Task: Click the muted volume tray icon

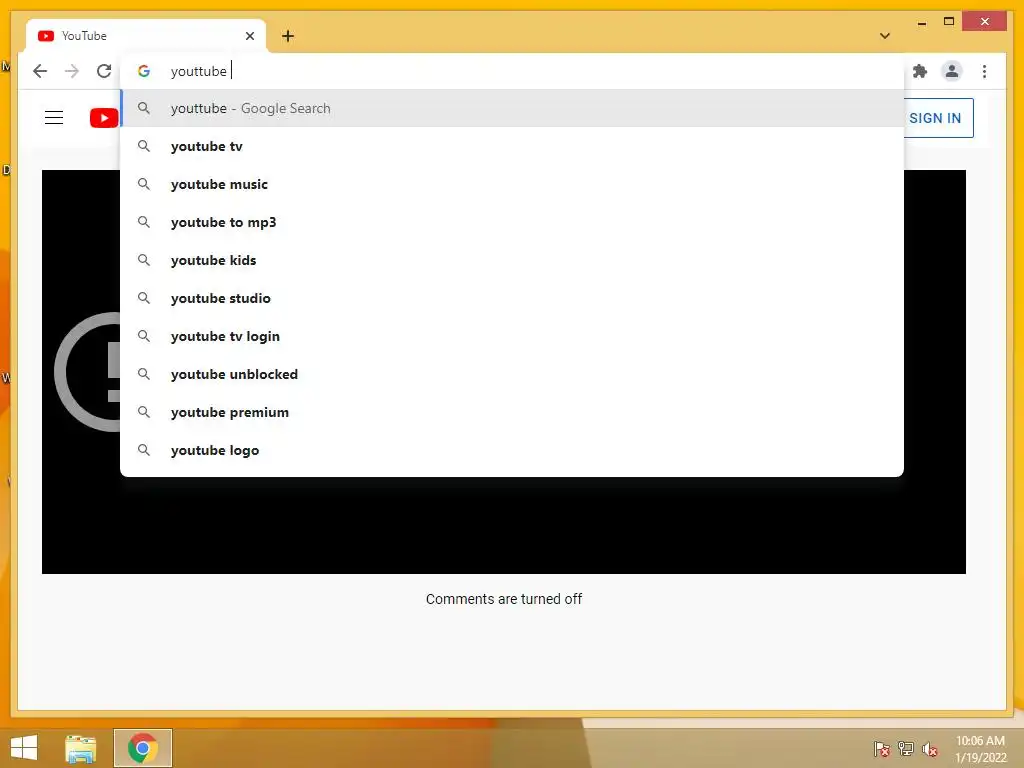Action: pos(930,749)
